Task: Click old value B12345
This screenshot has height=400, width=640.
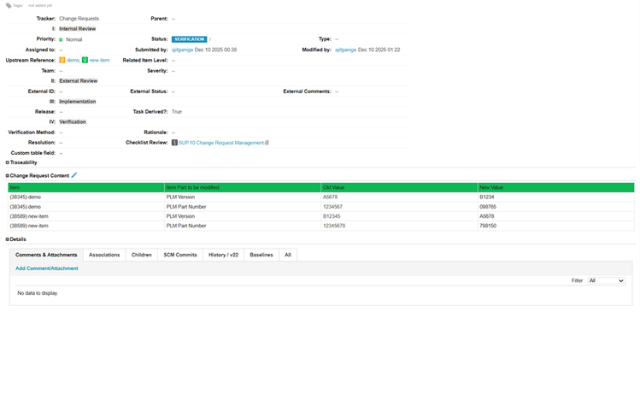Action: click(331, 216)
